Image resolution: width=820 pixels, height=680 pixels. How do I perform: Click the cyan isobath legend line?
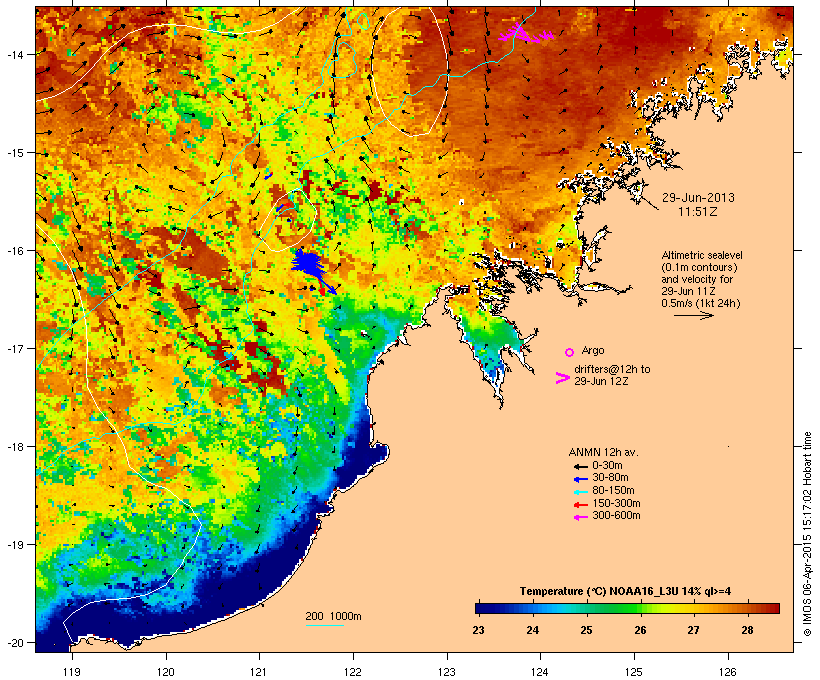pos(324,626)
